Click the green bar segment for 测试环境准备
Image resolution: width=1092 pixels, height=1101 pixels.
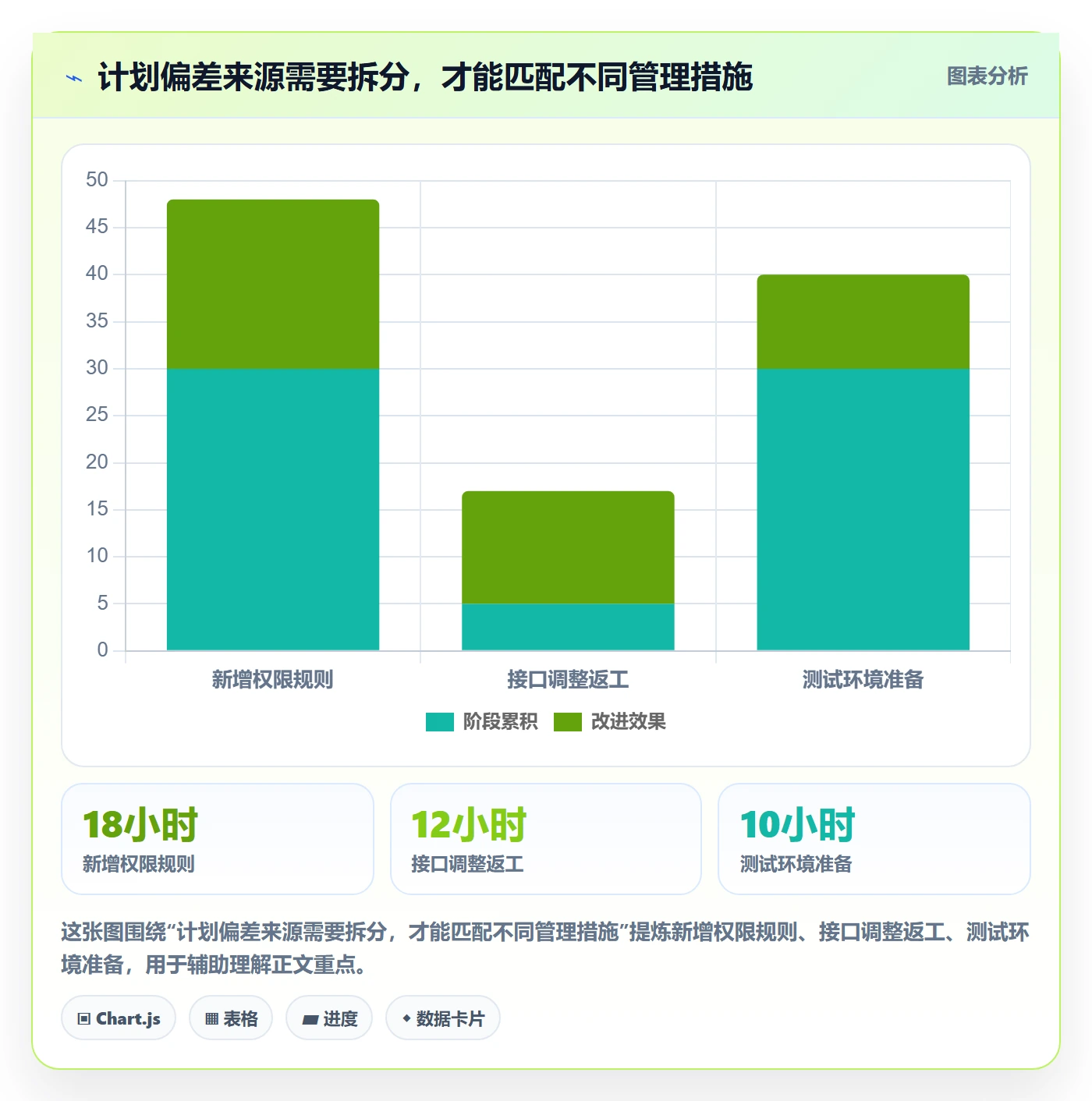point(863,321)
